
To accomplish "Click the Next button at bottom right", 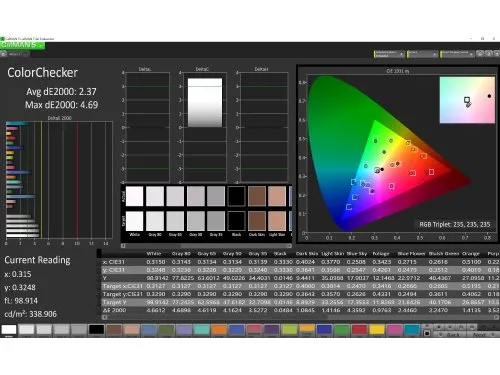I will 482,334.
